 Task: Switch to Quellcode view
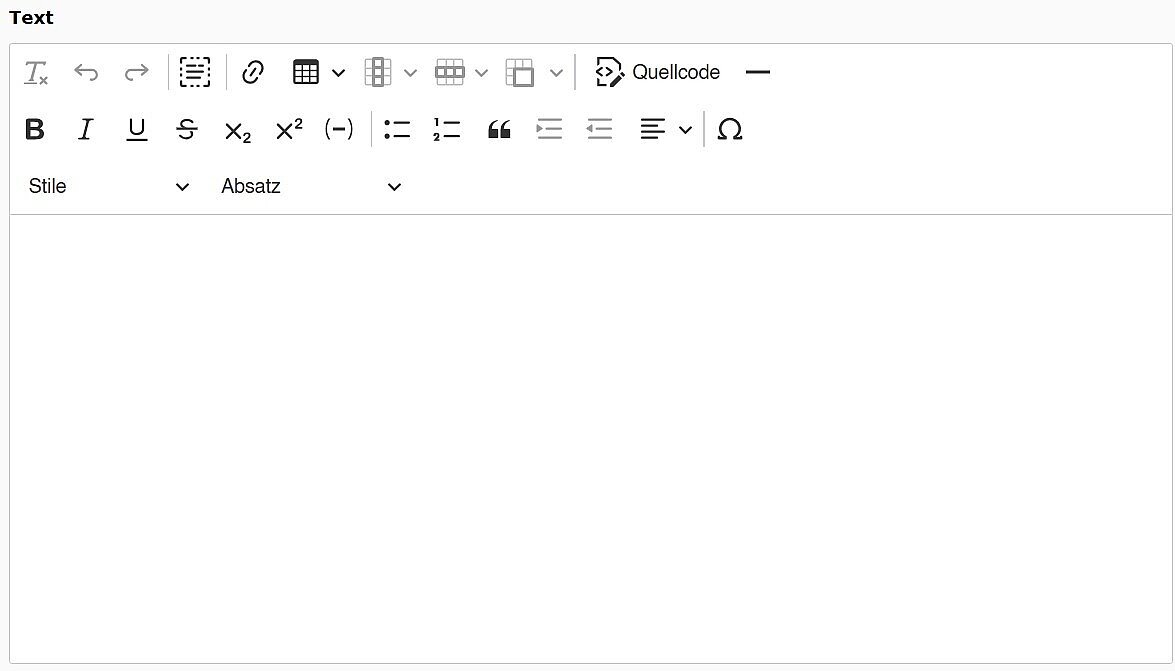click(657, 72)
